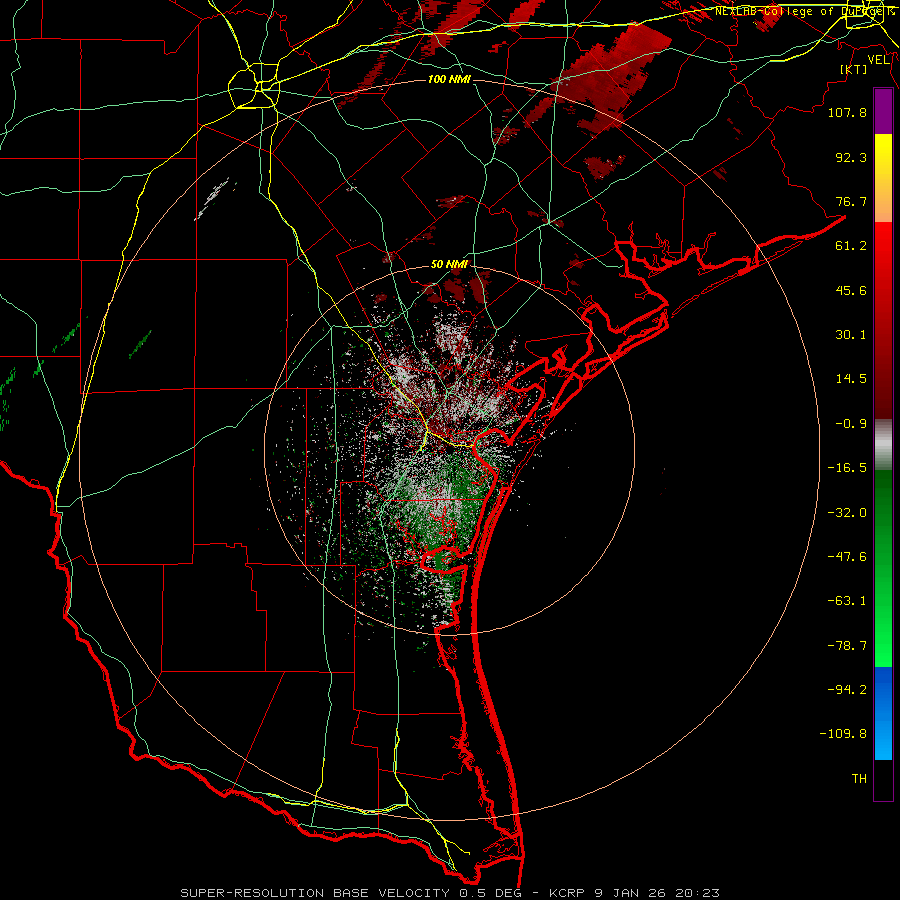
Task: Click the 76.7 velocity scale value
Action: 851,201
